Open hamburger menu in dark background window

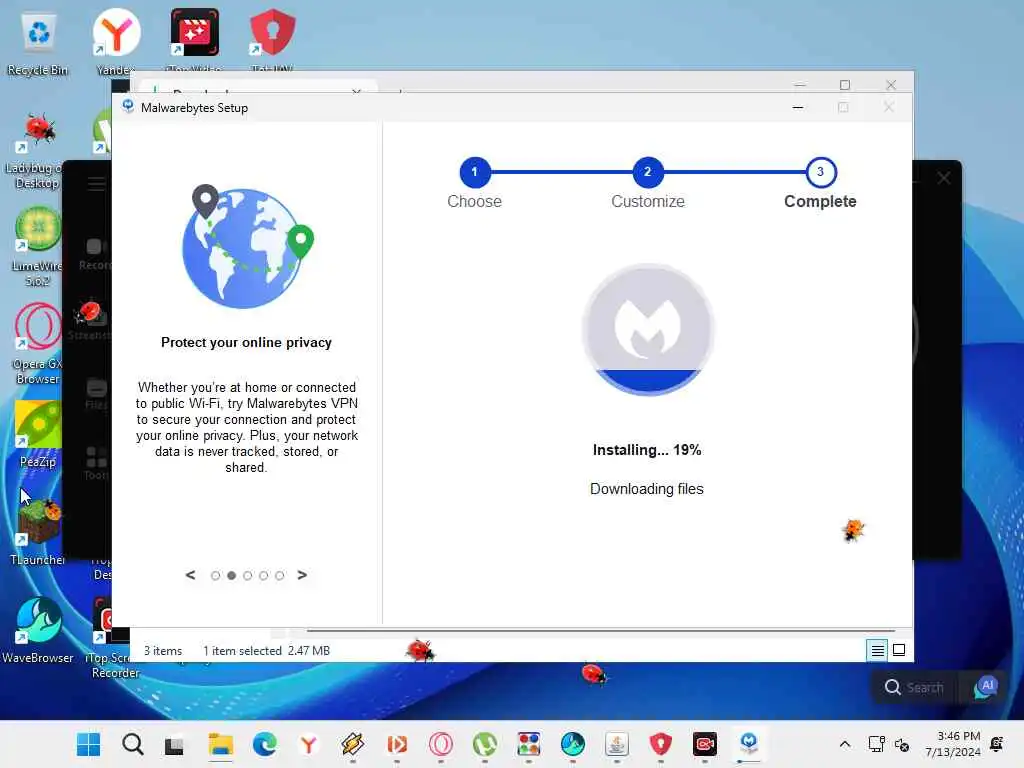tap(97, 184)
